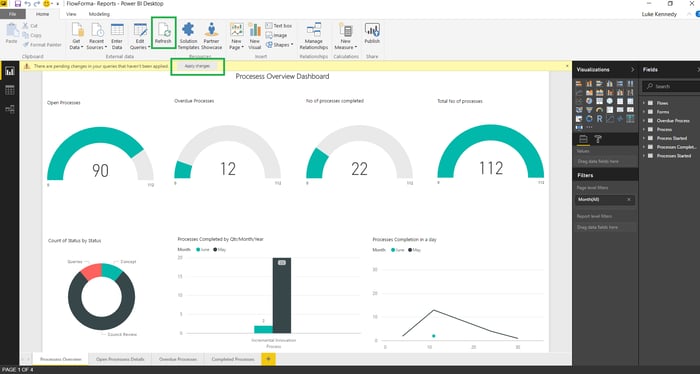The height and width of the screenshot is (374, 700).
Task: Open the Get Data dropdown
Action: click(x=77, y=36)
